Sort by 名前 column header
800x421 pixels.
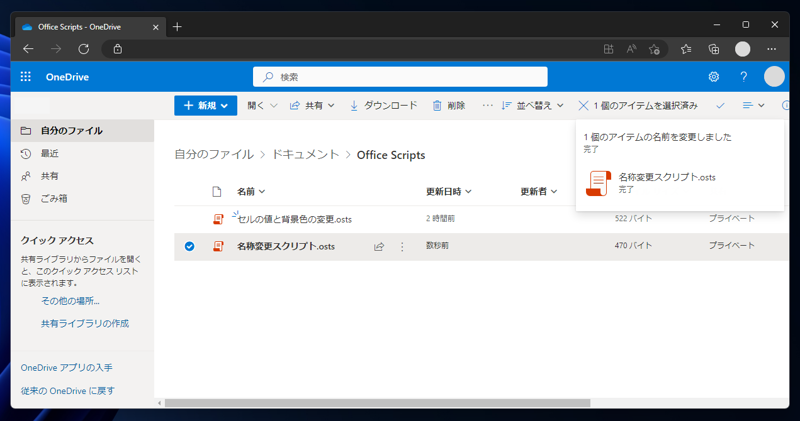tap(251, 192)
